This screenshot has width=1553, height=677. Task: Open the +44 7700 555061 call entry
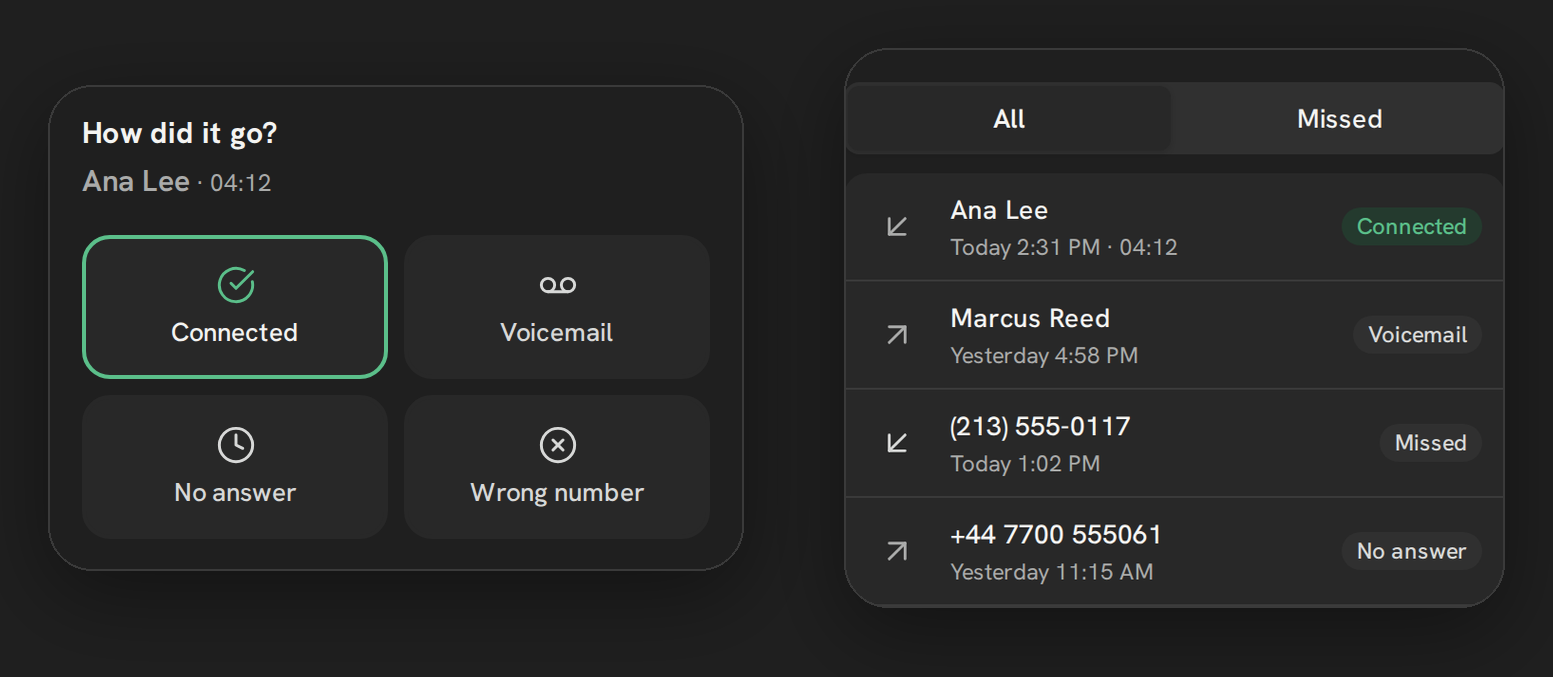[1174, 551]
